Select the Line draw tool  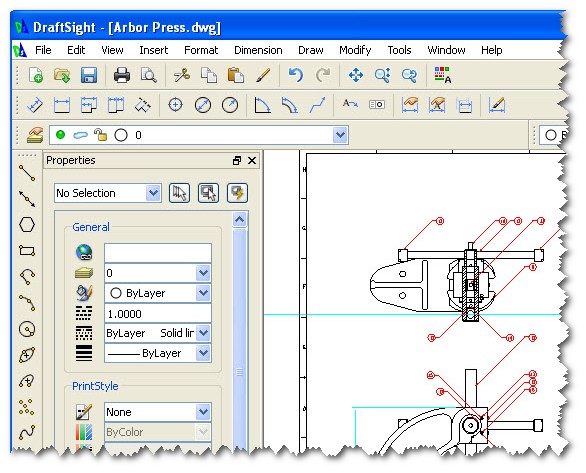(x=27, y=173)
